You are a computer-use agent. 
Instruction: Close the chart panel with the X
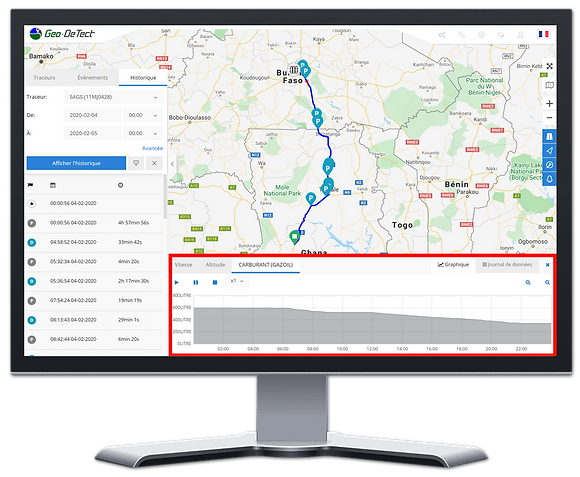click(547, 265)
